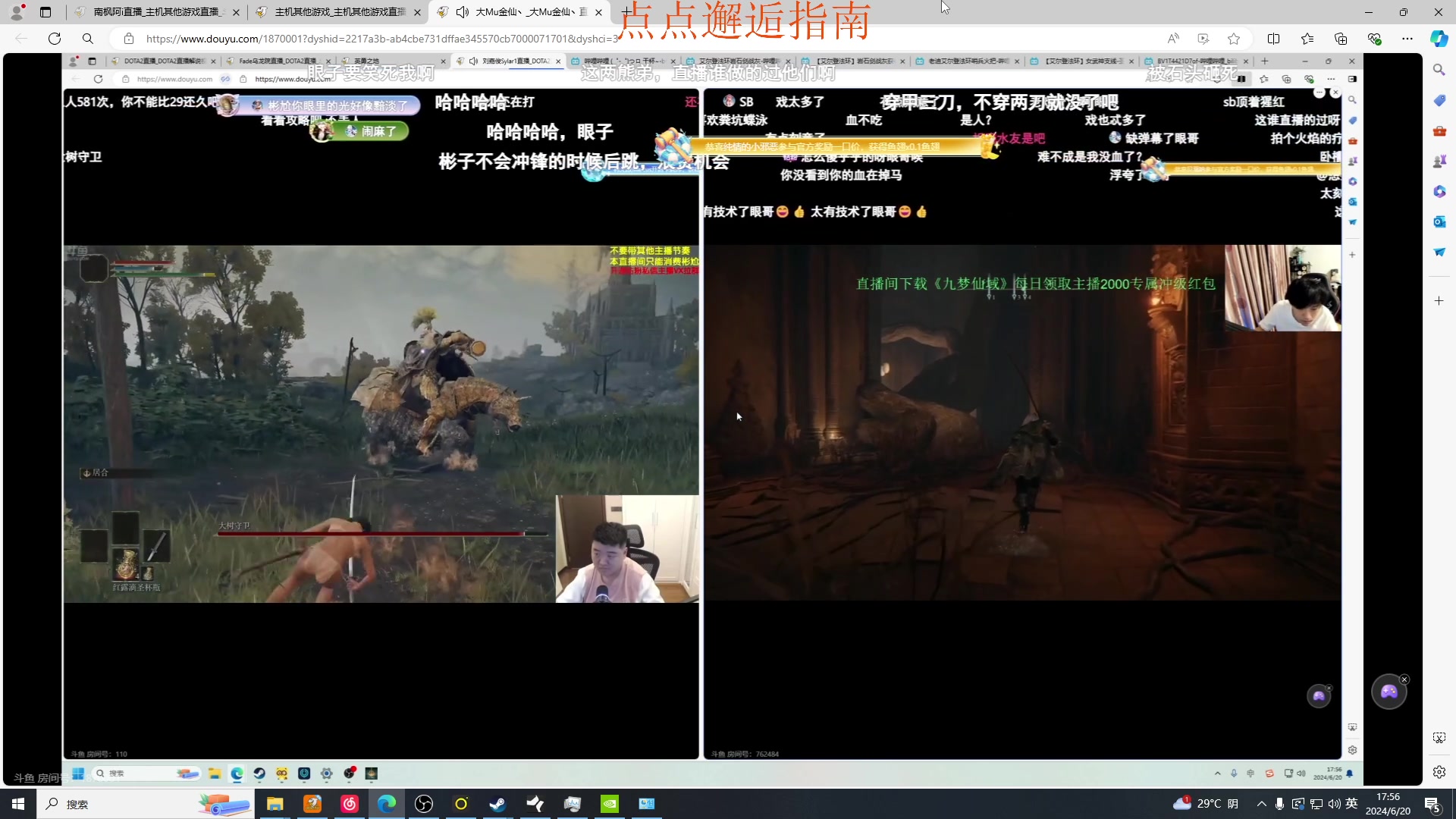Click the magnifier icon beside refresh

(x=88, y=39)
